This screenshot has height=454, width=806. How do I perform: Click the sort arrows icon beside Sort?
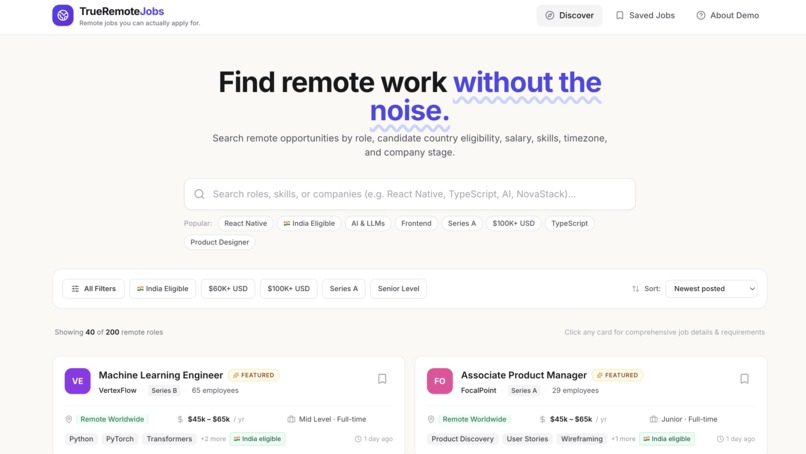[x=635, y=289]
